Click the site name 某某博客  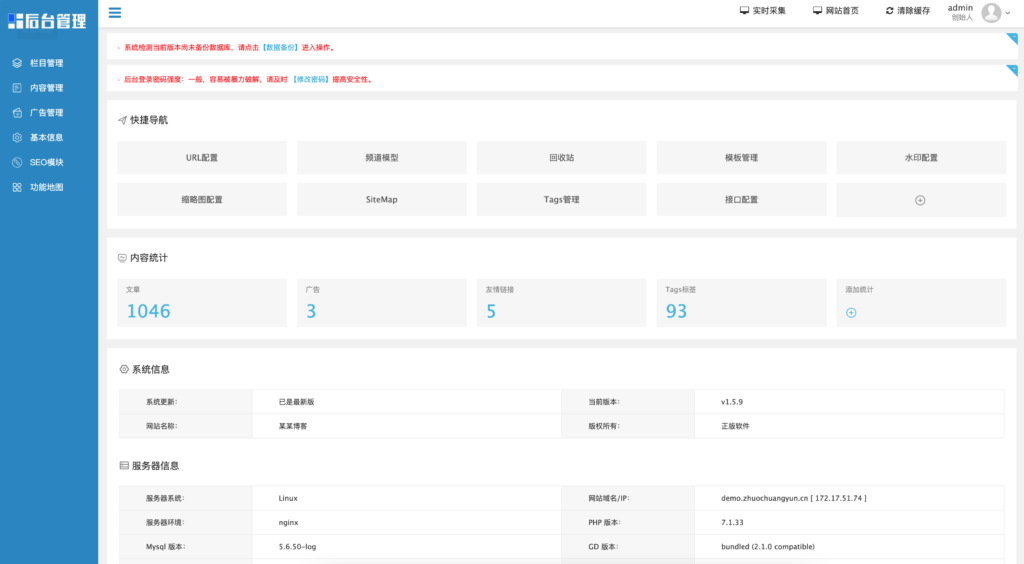tap(293, 426)
